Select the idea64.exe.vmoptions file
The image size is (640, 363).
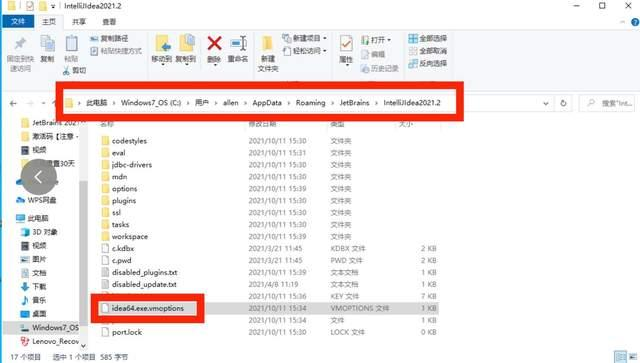(147, 308)
